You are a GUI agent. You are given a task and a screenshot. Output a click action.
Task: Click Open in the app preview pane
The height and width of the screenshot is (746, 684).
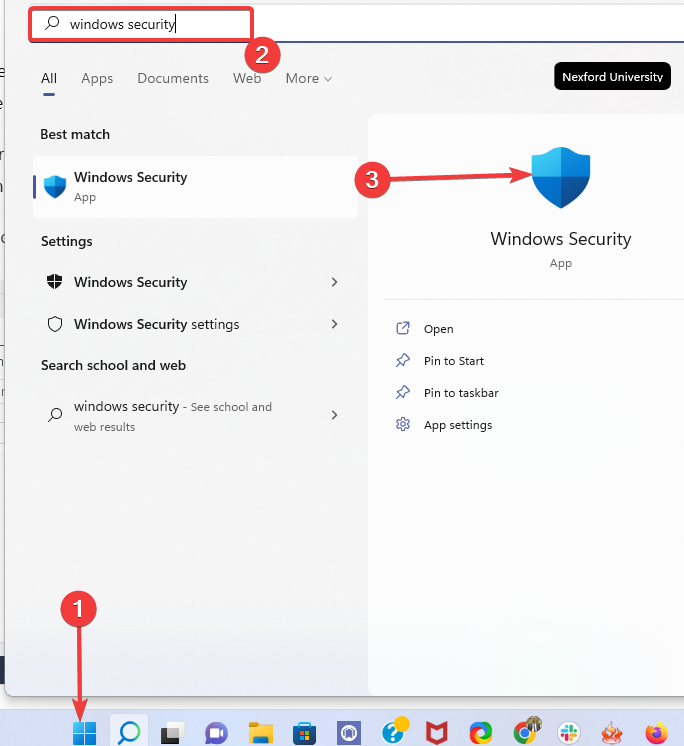point(439,329)
